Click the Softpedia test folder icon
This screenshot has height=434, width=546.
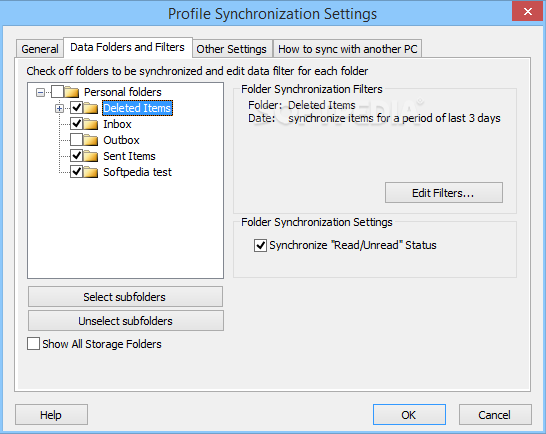(91, 172)
